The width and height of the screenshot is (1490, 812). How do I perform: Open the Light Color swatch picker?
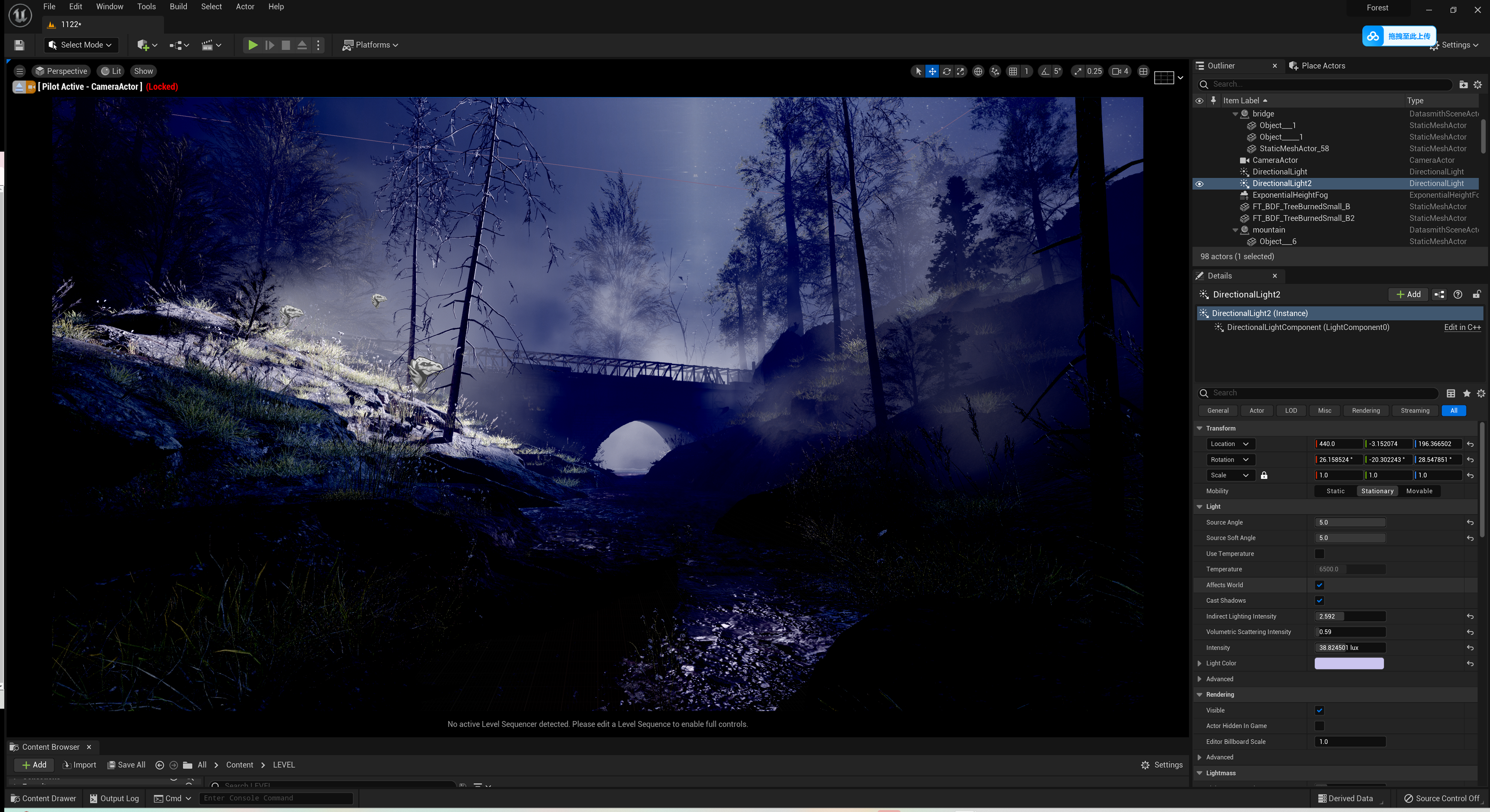[x=1349, y=663]
